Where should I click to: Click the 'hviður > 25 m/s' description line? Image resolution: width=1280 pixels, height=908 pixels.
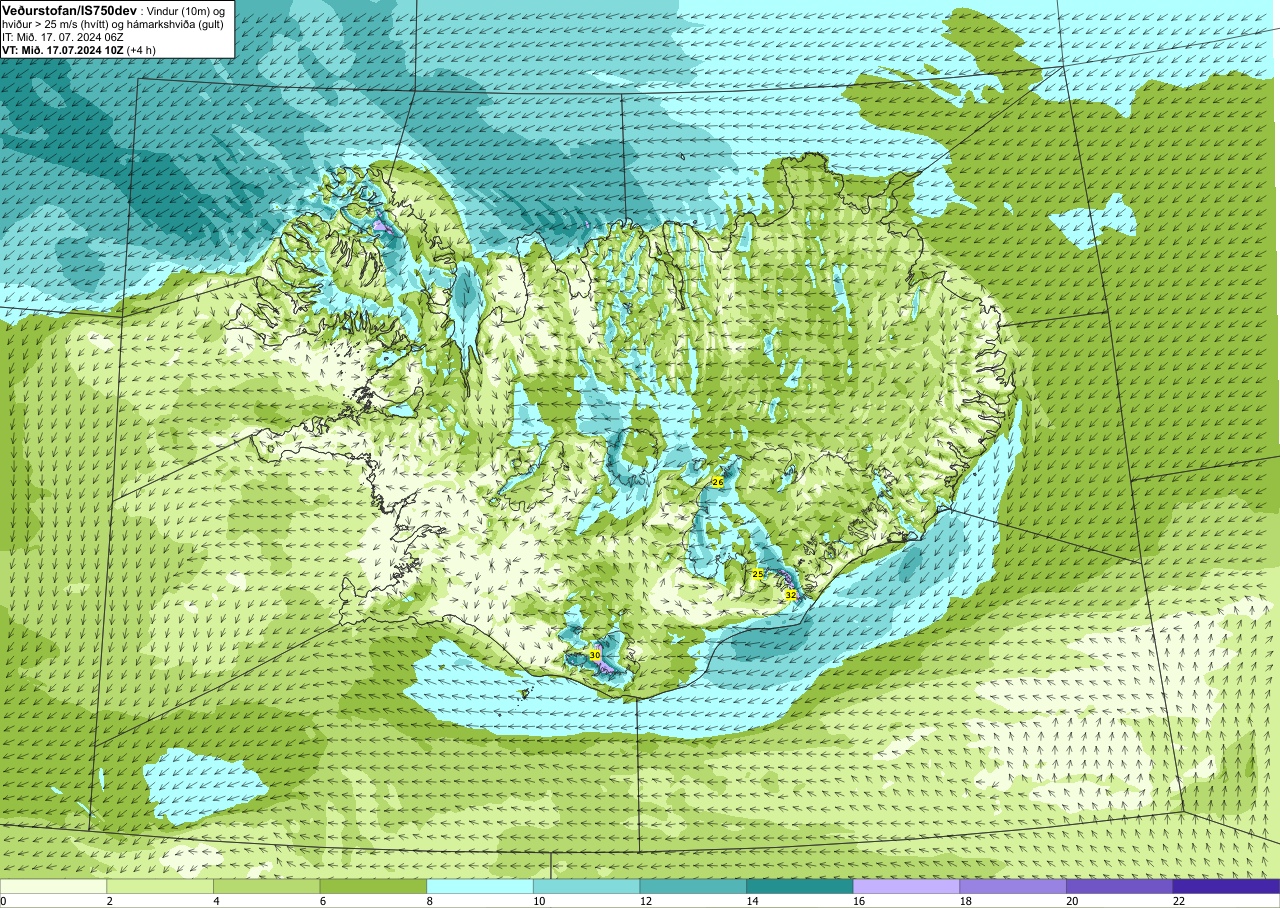click(x=113, y=24)
